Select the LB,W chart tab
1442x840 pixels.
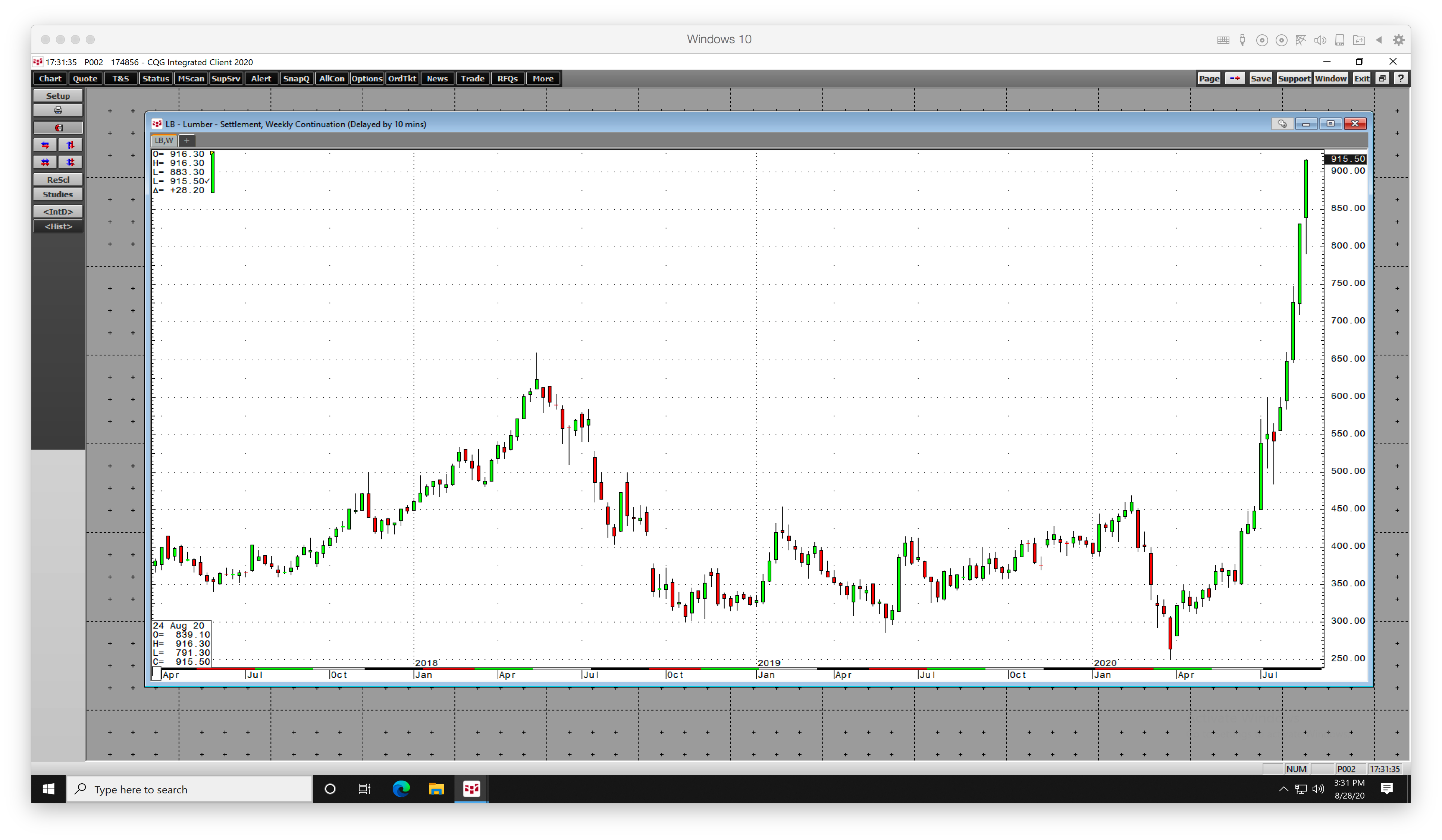164,140
